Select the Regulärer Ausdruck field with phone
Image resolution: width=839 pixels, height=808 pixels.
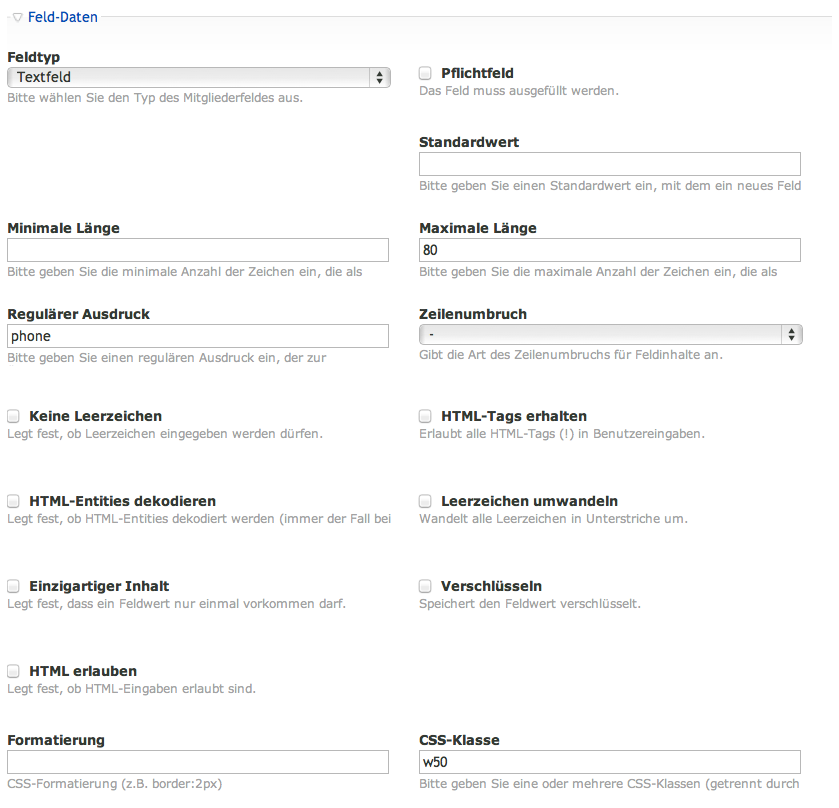[197, 336]
